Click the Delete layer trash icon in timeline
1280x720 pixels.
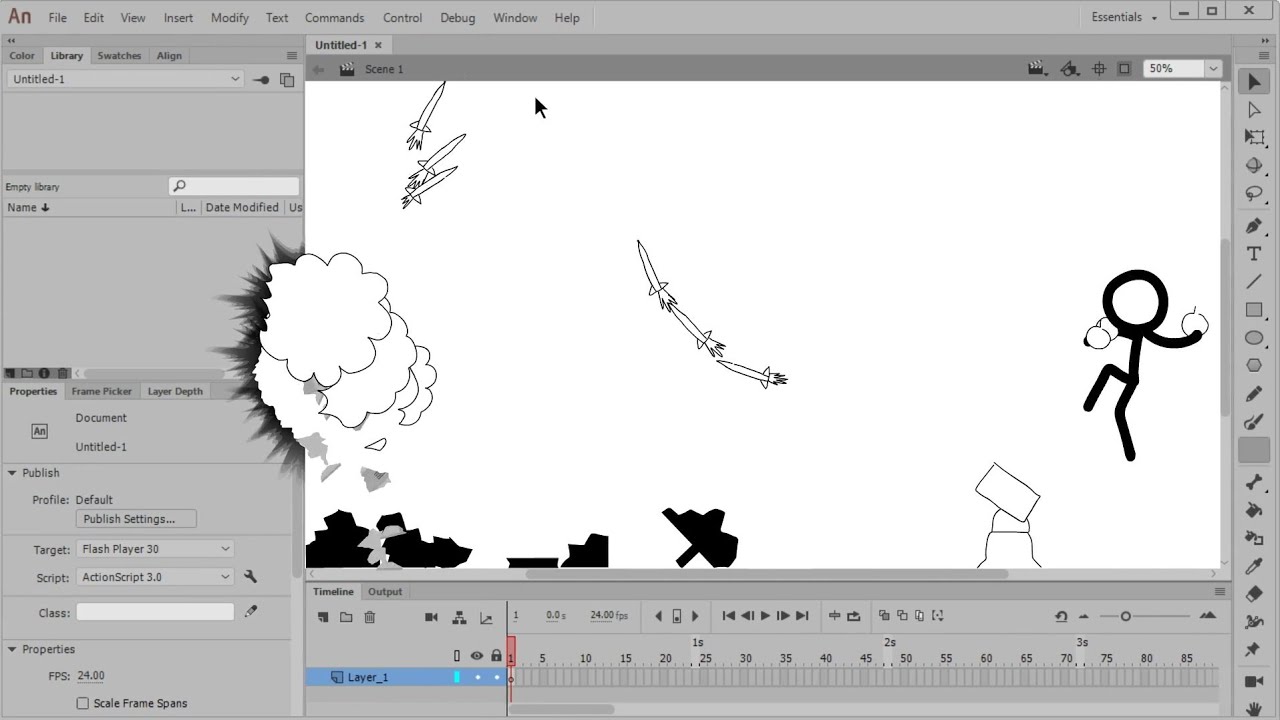[369, 617]
